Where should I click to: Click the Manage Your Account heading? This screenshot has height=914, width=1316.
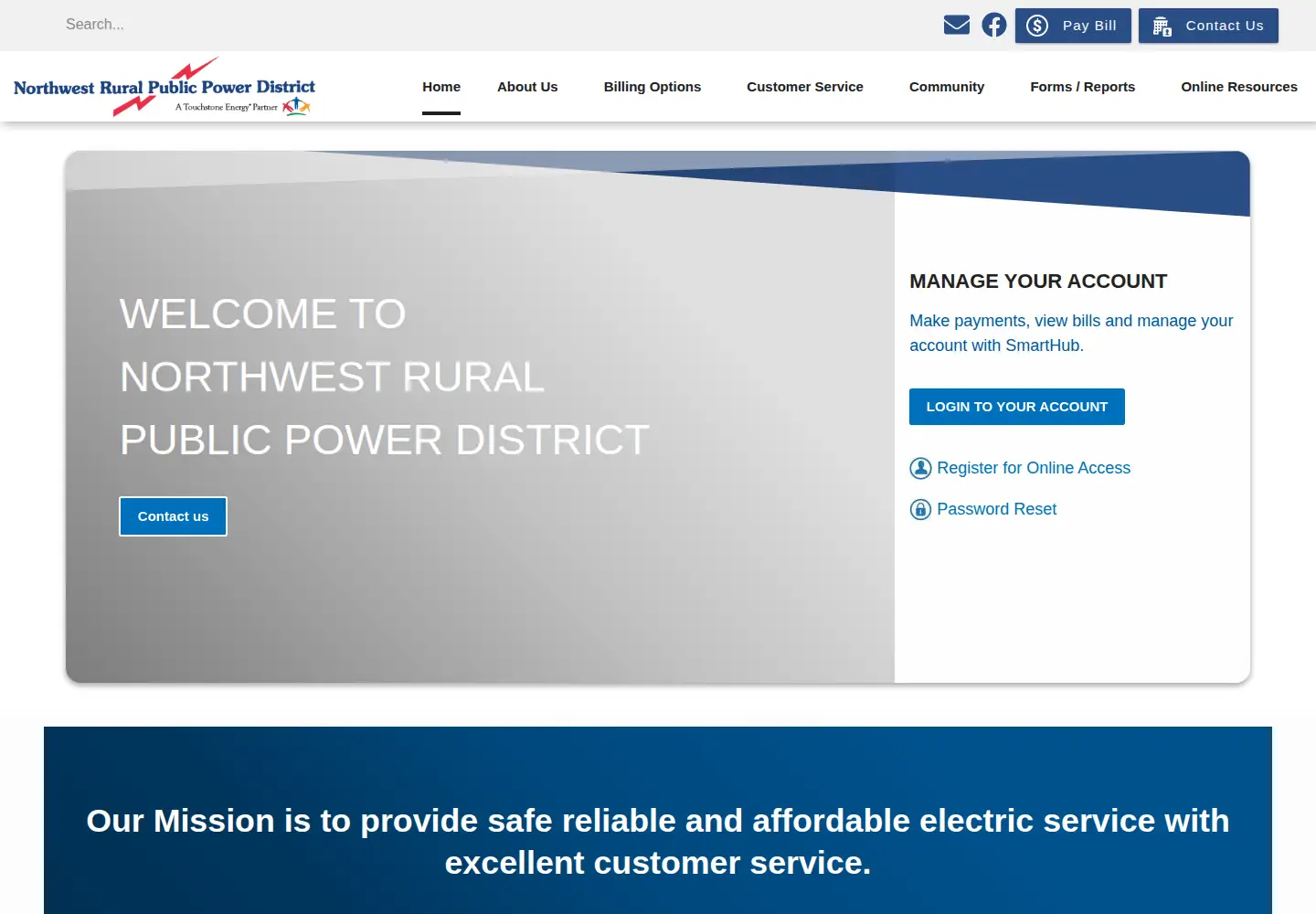(1038, 282)
